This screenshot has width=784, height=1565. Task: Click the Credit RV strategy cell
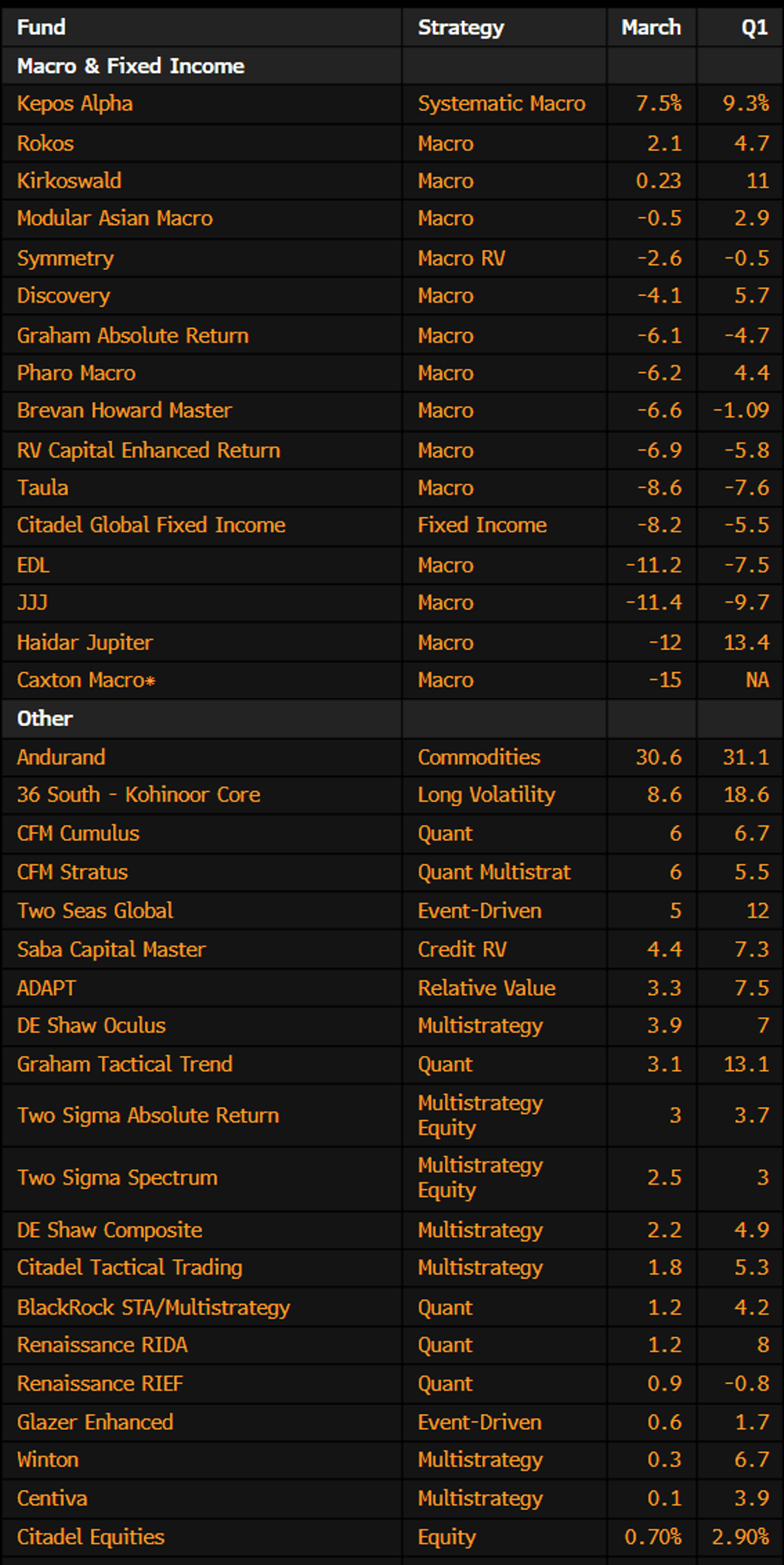(x=462, y=949)
